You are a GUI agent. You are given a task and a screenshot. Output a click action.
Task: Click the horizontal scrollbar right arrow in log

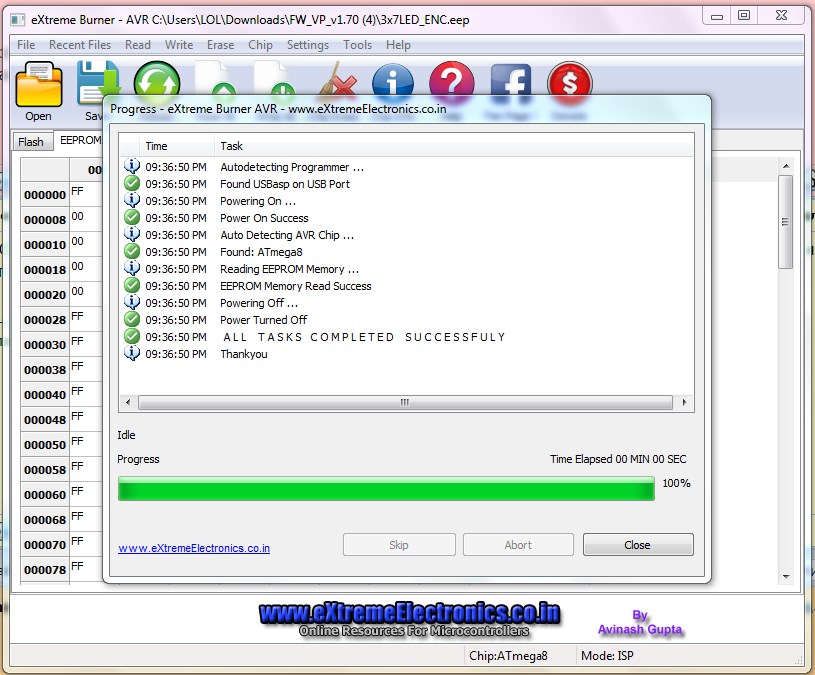point(684,402)
